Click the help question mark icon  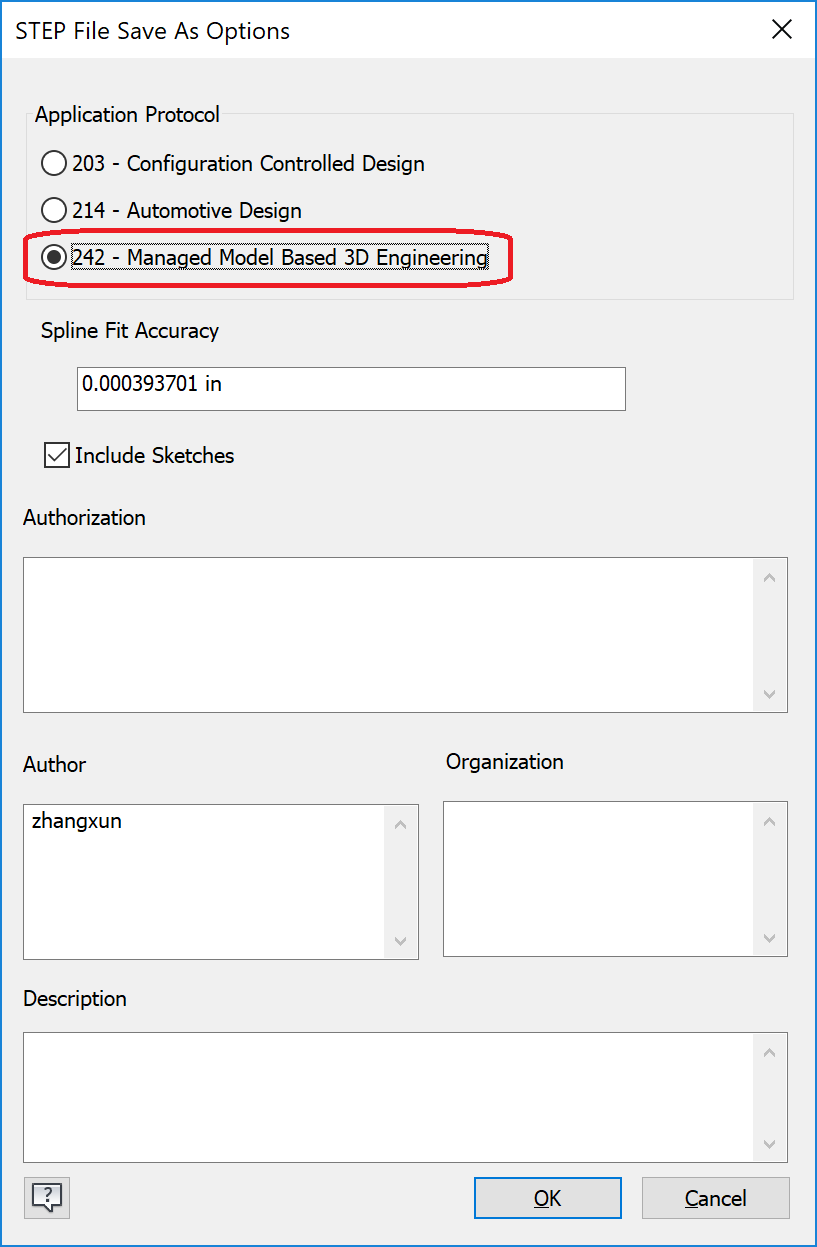(46, 1198)
